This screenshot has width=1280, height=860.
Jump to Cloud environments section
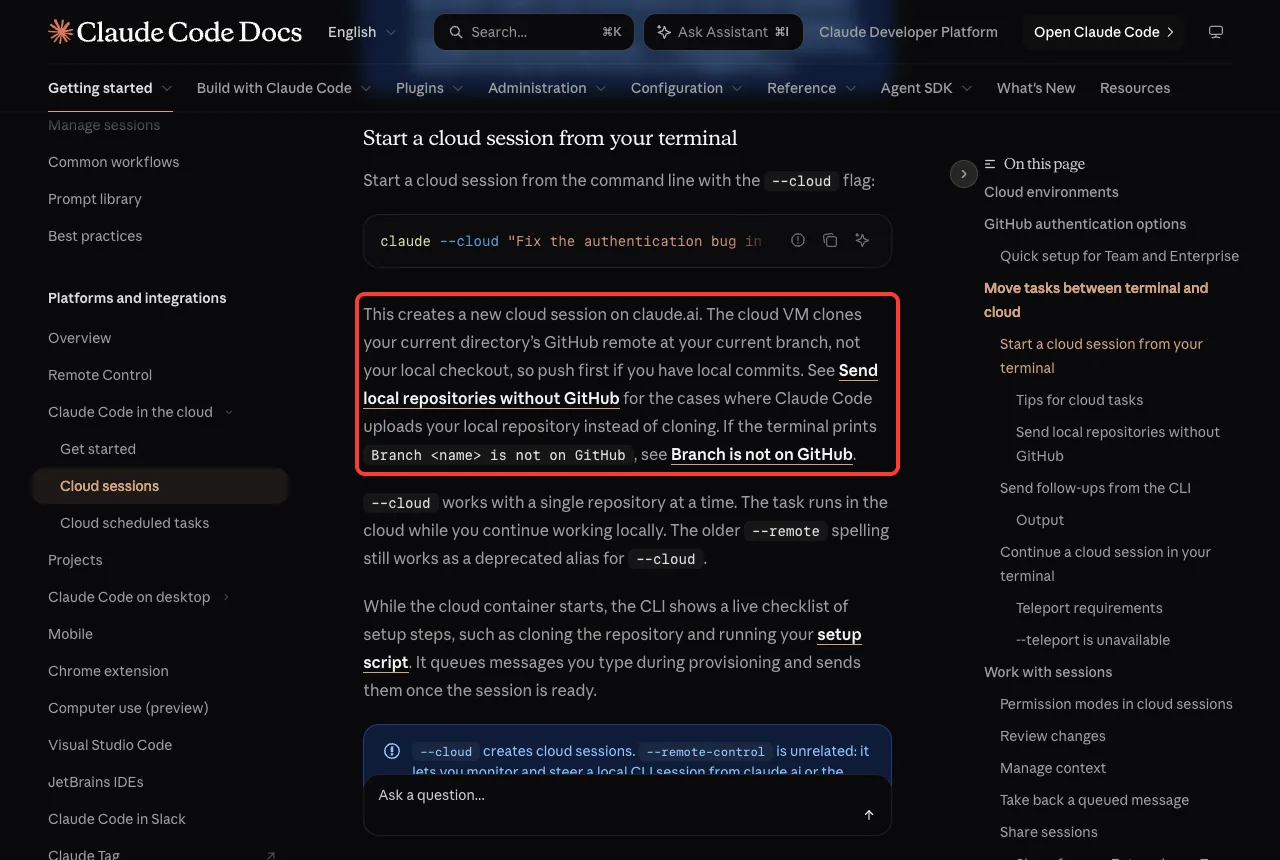click(1051, 192)
